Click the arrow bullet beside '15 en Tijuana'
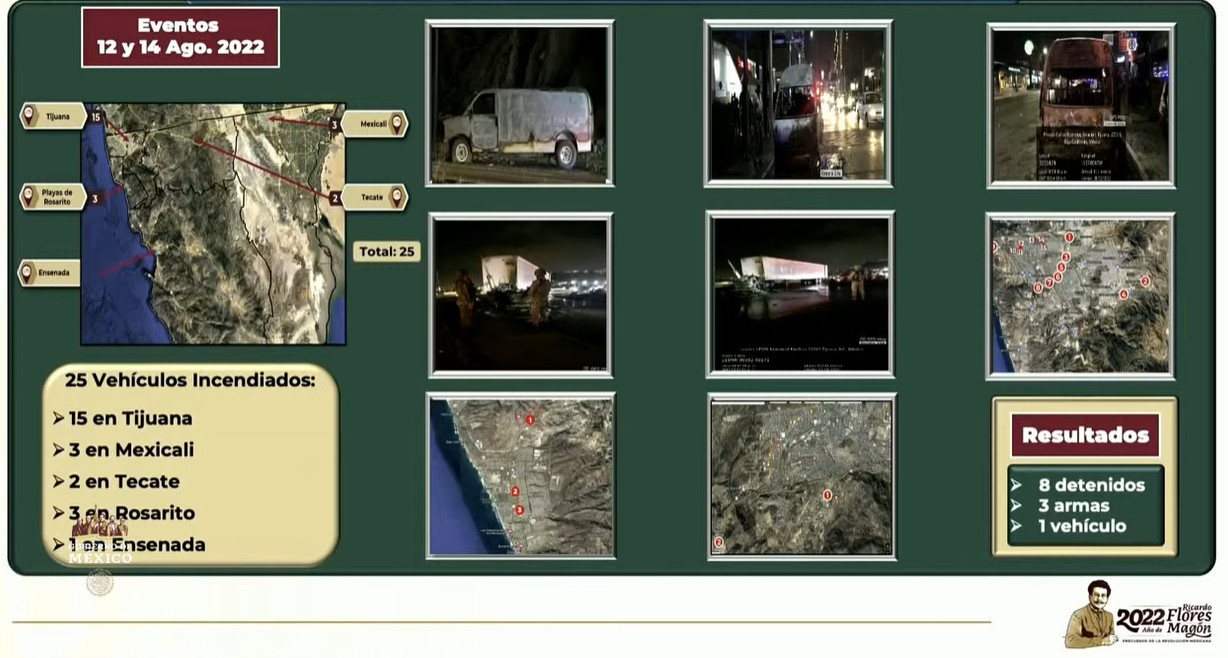The image size is (1228, 658). (59, 418)
